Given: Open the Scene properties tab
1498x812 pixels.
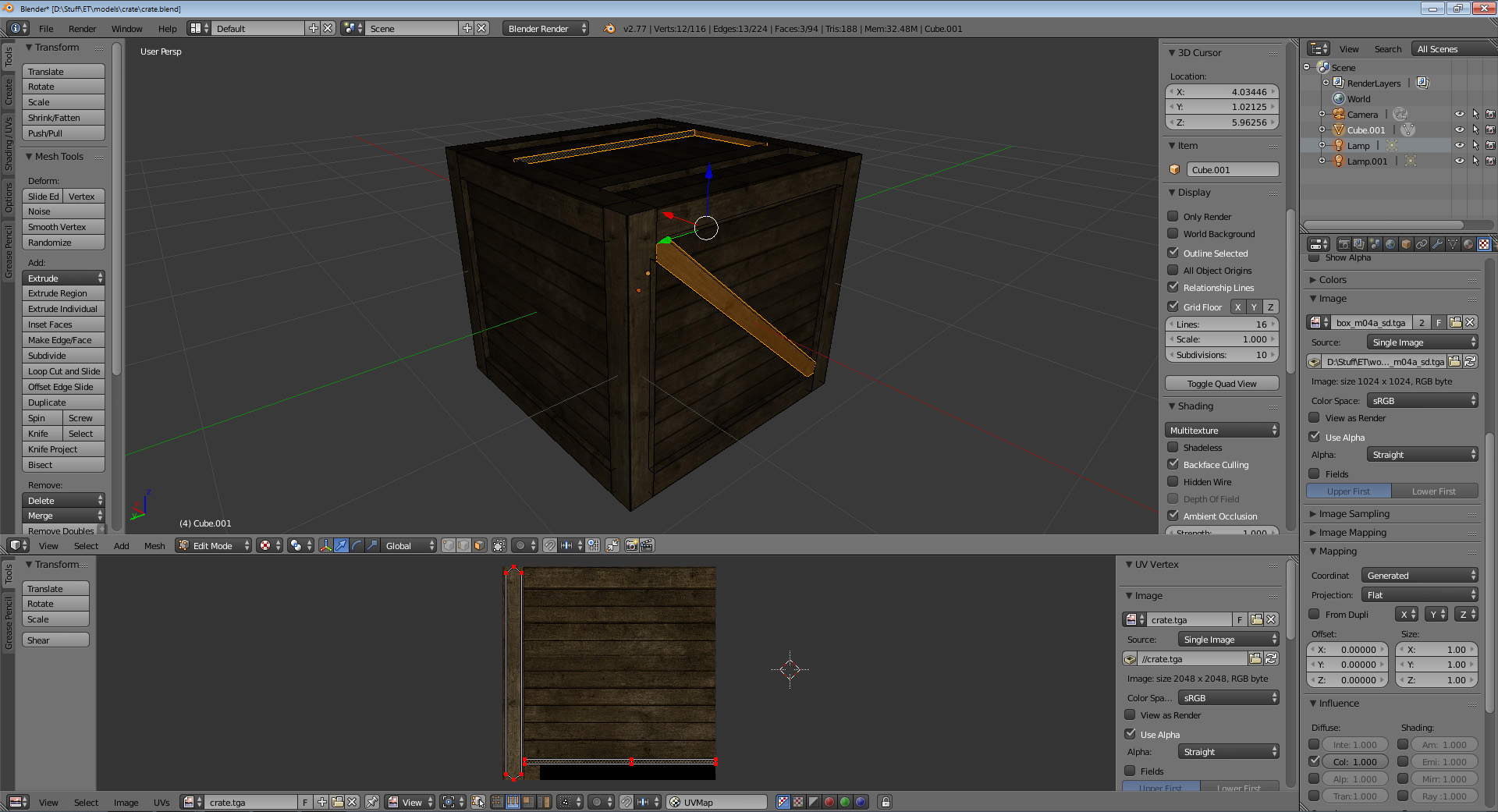Looking at the screenshot, I should click(1375, 244).
